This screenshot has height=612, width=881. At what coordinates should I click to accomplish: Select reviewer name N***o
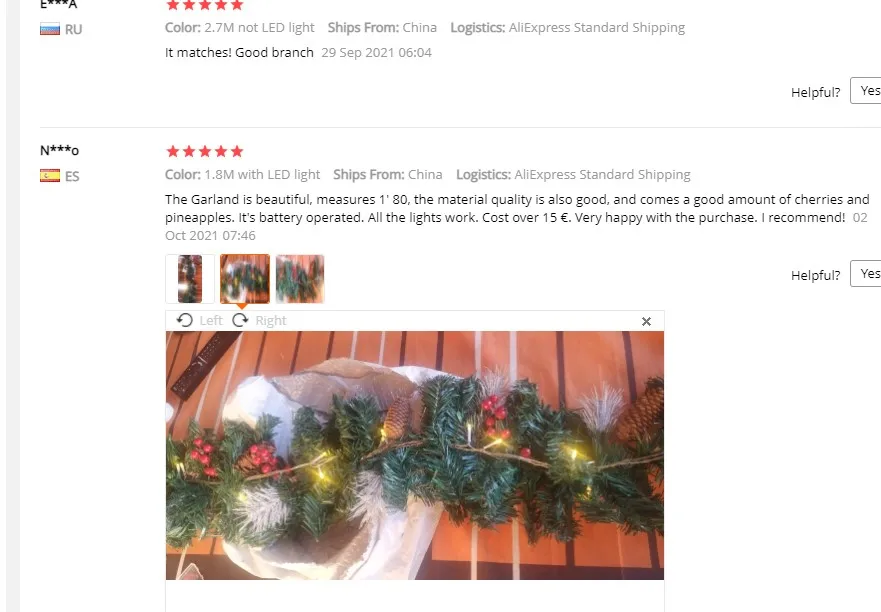click(60, 151)
